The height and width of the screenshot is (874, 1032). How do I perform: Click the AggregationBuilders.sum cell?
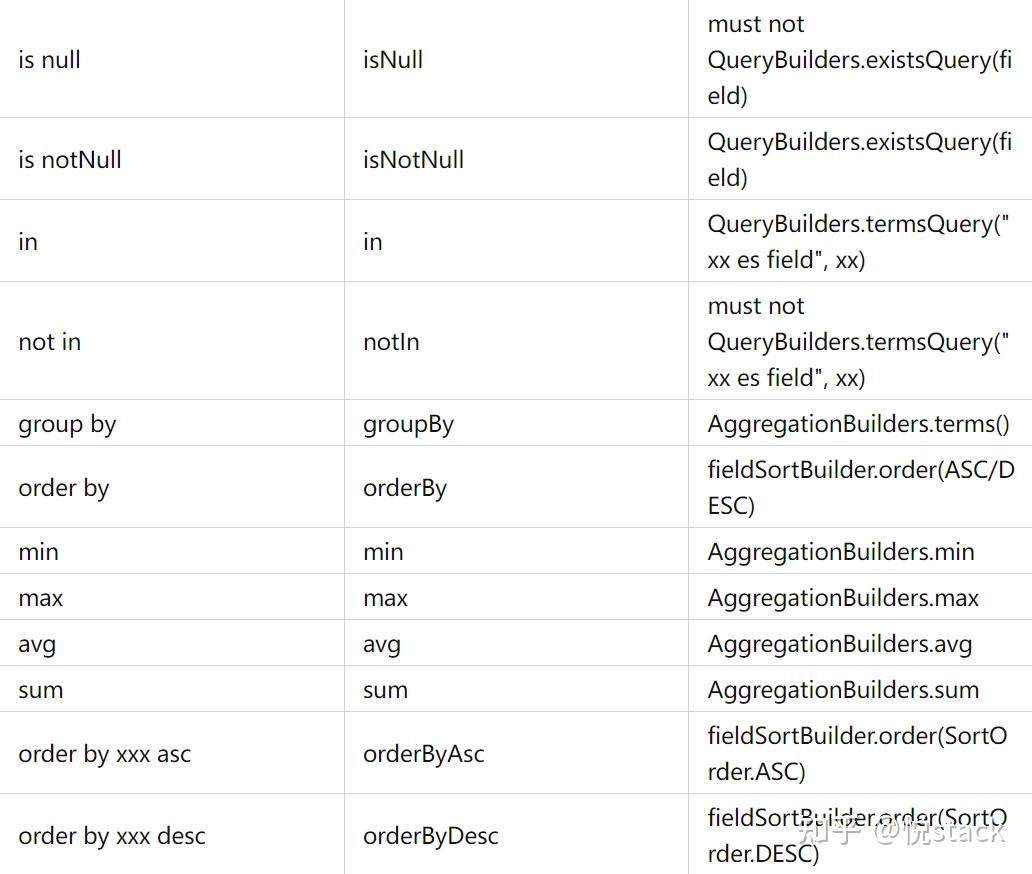(843, 690)
